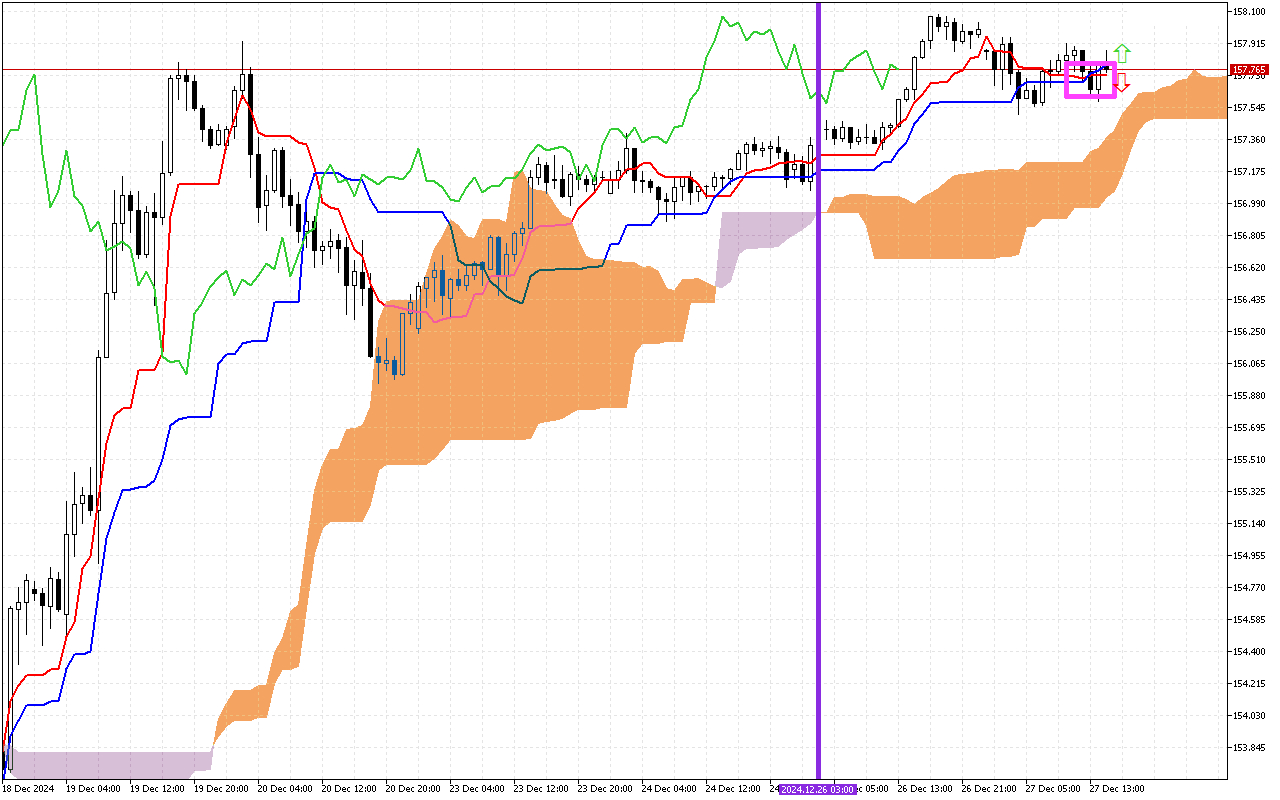
Task: Click the 23 Dec 12:00 time axis label
Action: (x=541, y=789)
